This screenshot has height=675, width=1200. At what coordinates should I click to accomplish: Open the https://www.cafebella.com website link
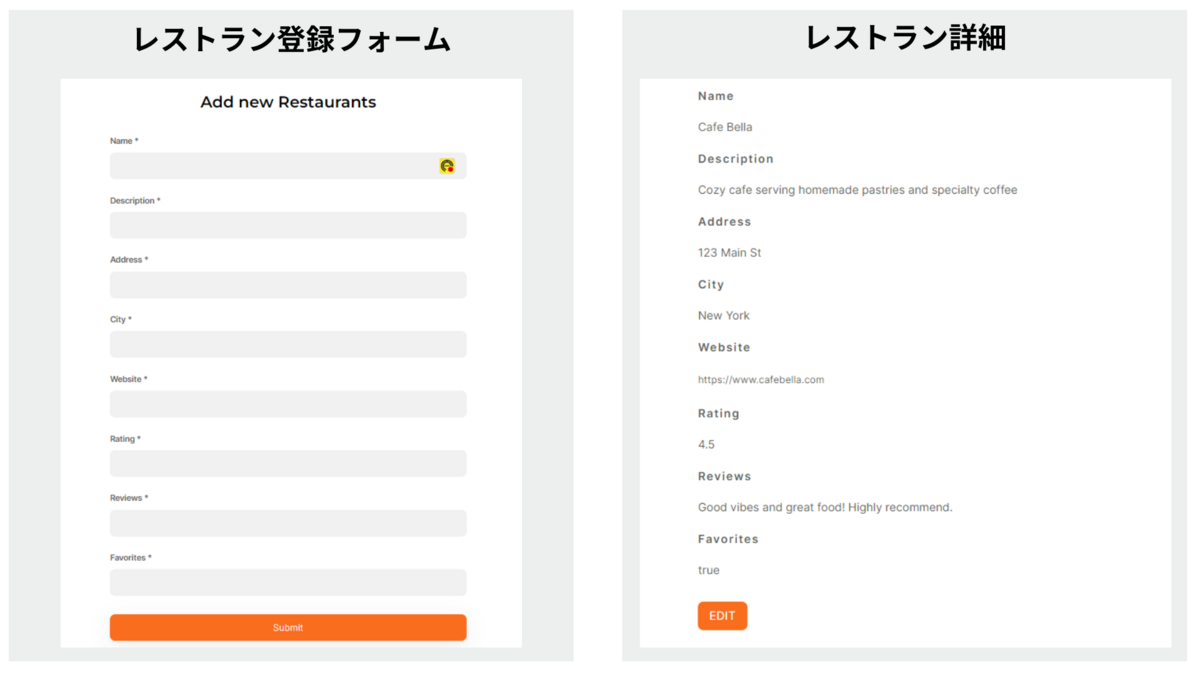(x=761, y=380)
